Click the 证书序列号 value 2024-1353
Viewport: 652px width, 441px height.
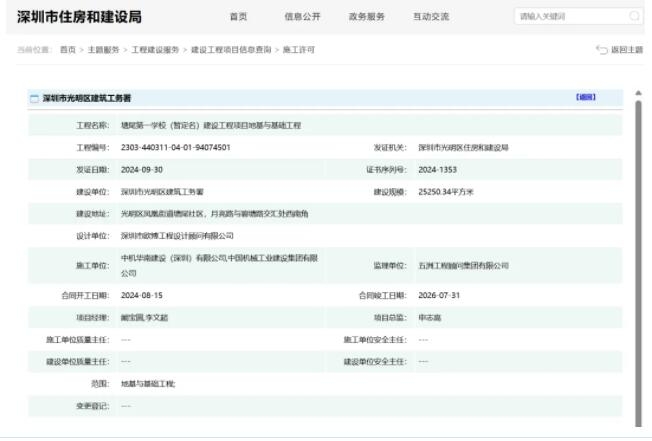click(439, 169)
